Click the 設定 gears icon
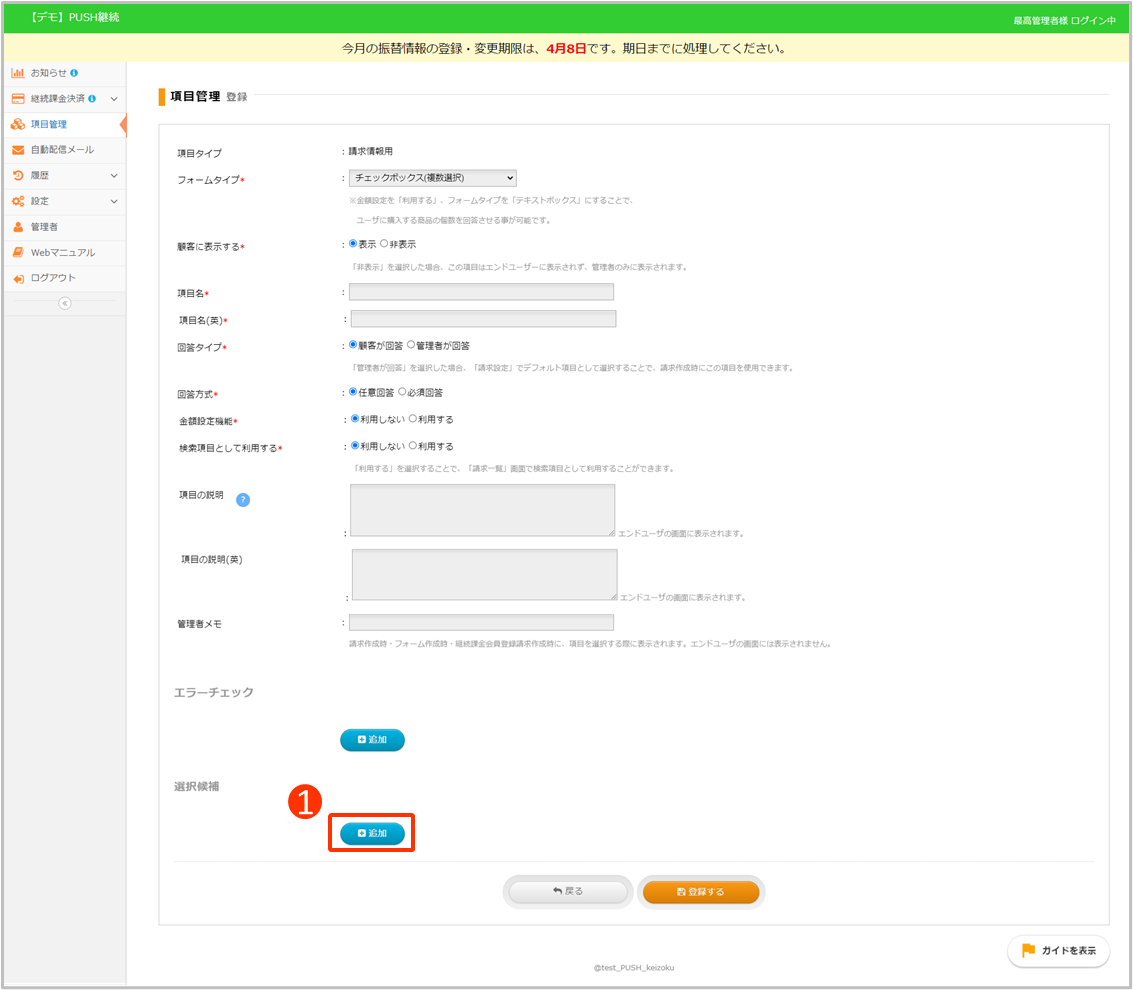 tap(18, 201)
